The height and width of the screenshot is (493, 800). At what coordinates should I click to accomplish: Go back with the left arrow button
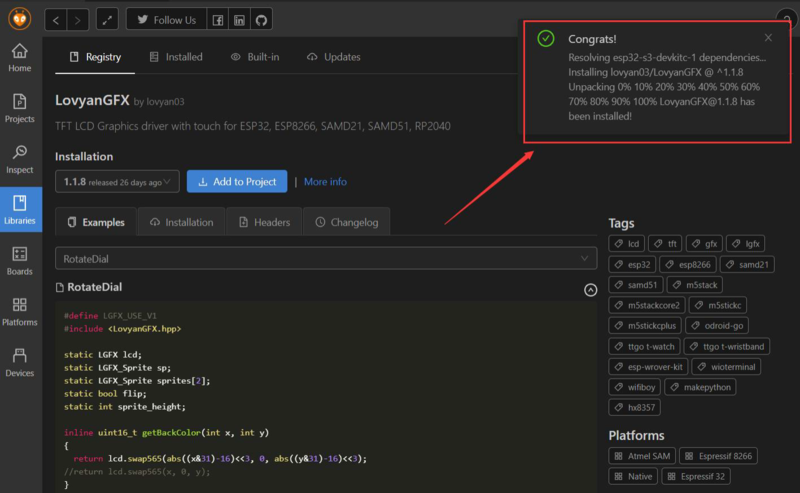pyautogui.click(x=56, y=20)
